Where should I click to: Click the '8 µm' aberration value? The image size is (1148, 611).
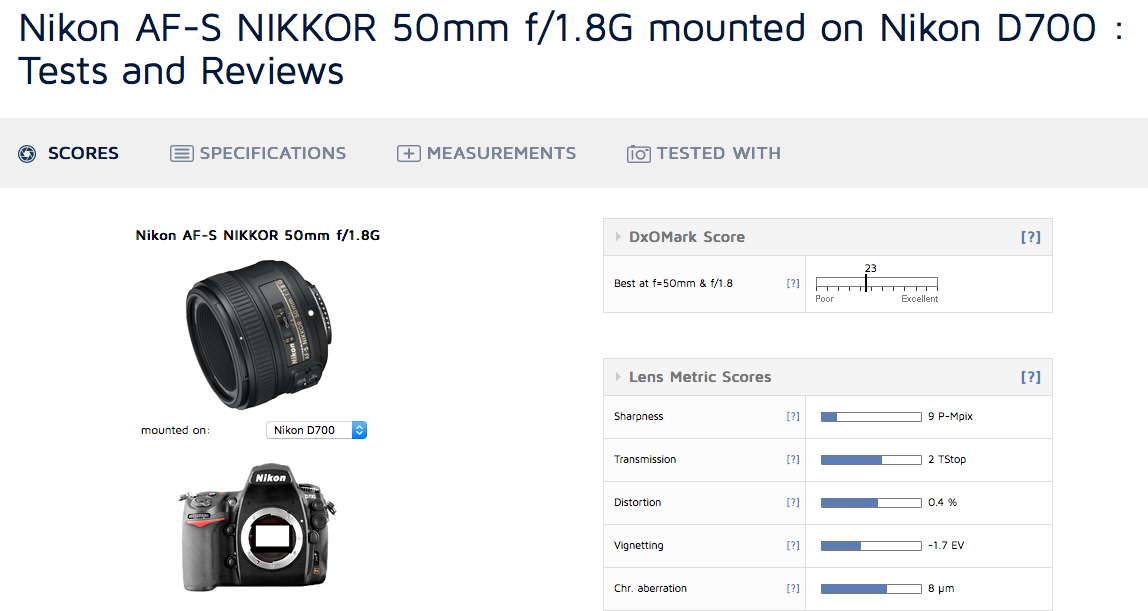click(941, 588)
